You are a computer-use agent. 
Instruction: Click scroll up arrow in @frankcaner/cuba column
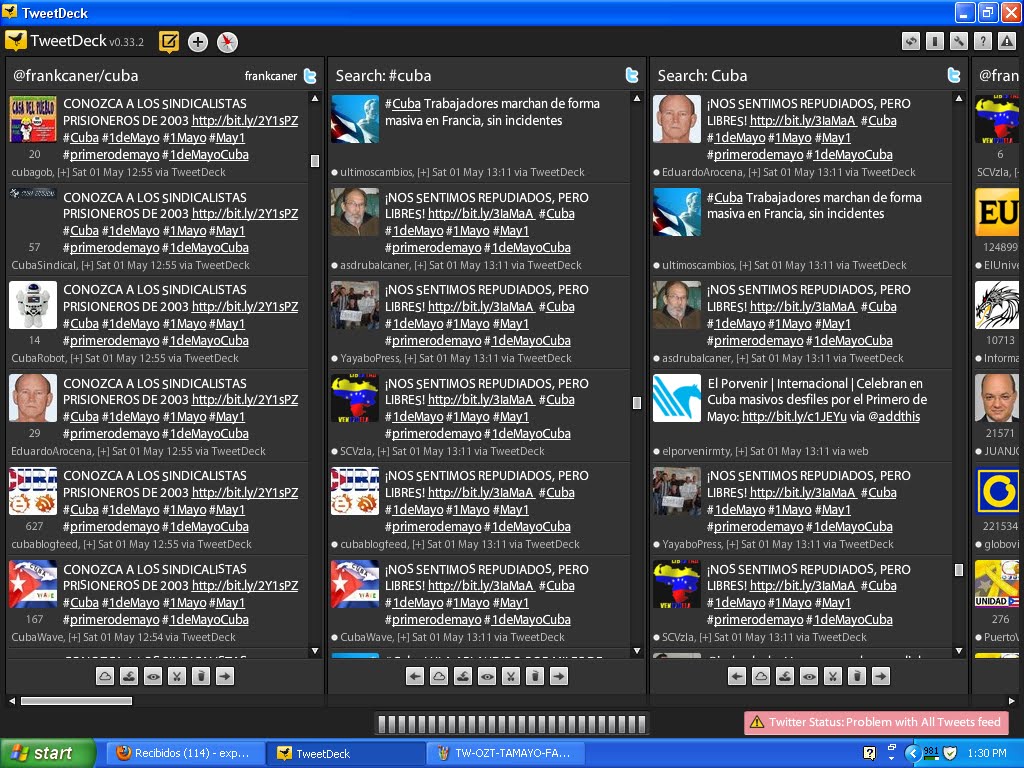pos(315,99)
